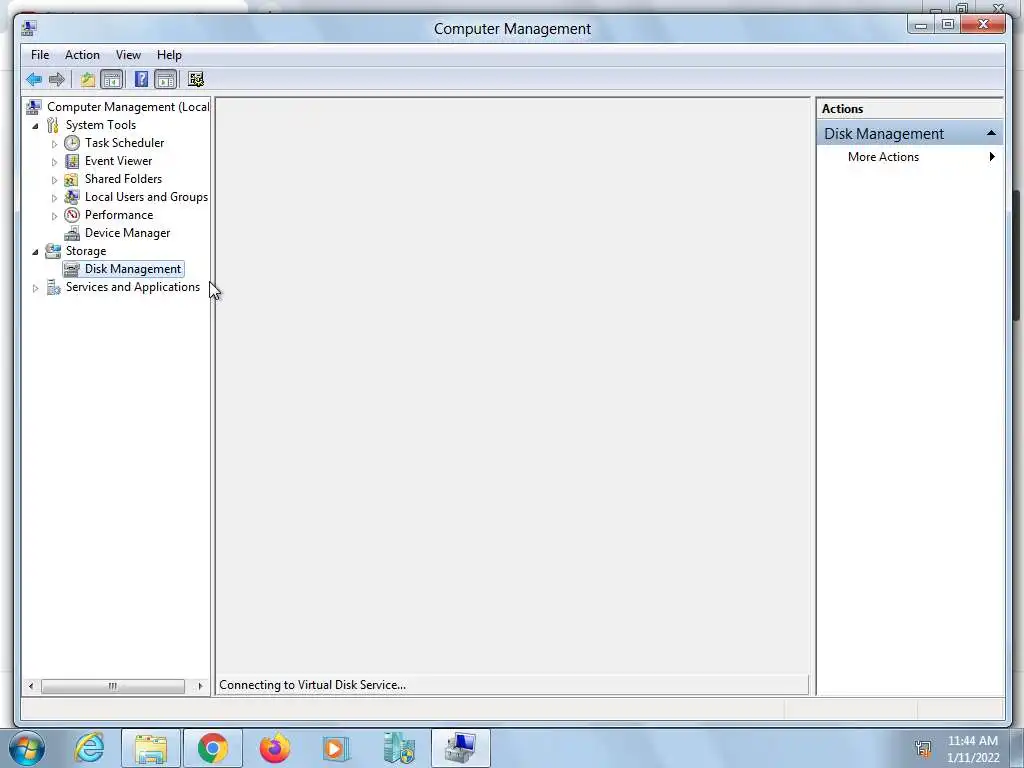This screenshot has height=768, width=1024.
Task: Select Computer Management (Local) root label
Action: (128, 106)
